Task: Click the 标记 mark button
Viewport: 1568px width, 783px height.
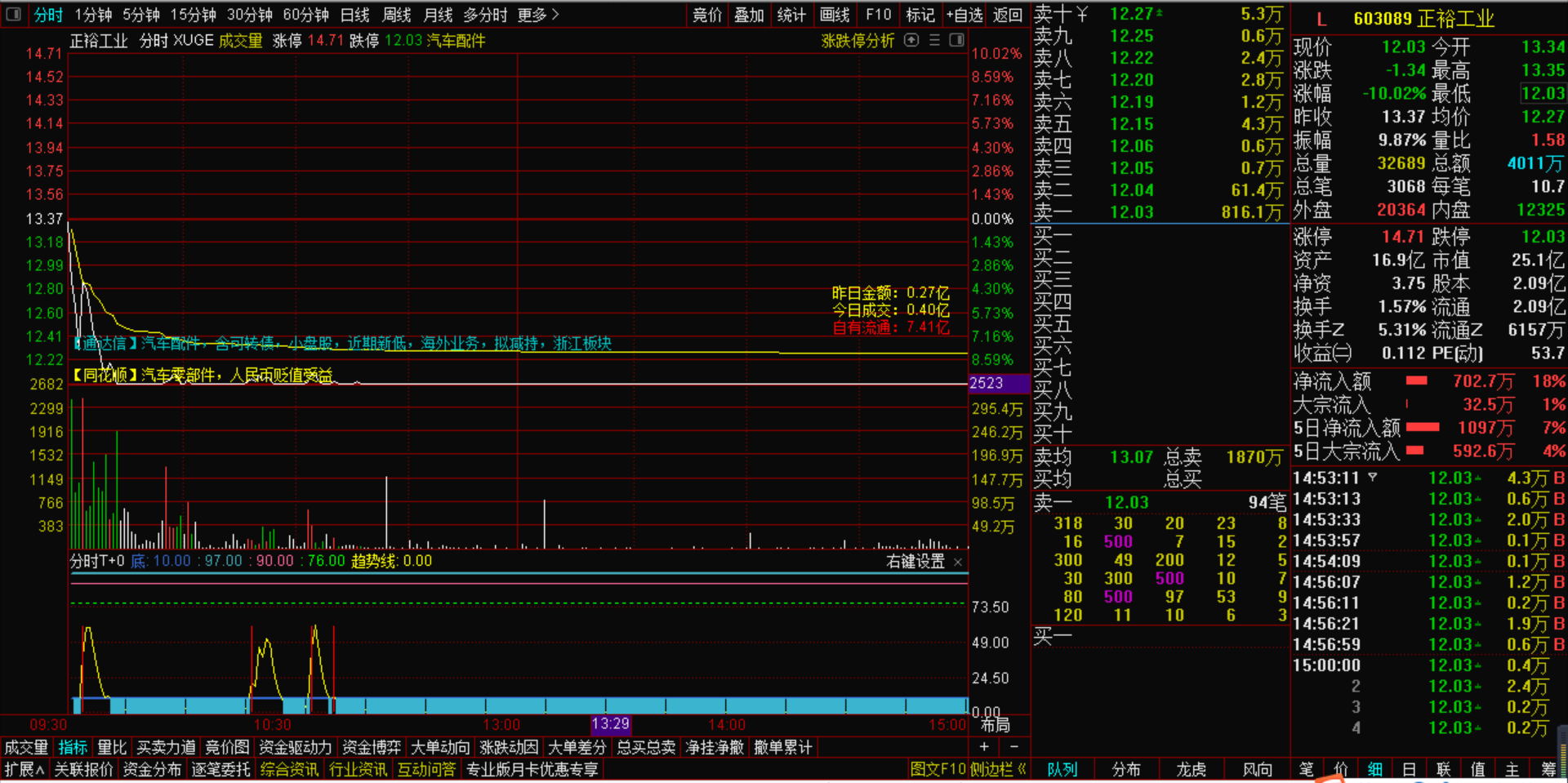Action: [x=920, y=15]
